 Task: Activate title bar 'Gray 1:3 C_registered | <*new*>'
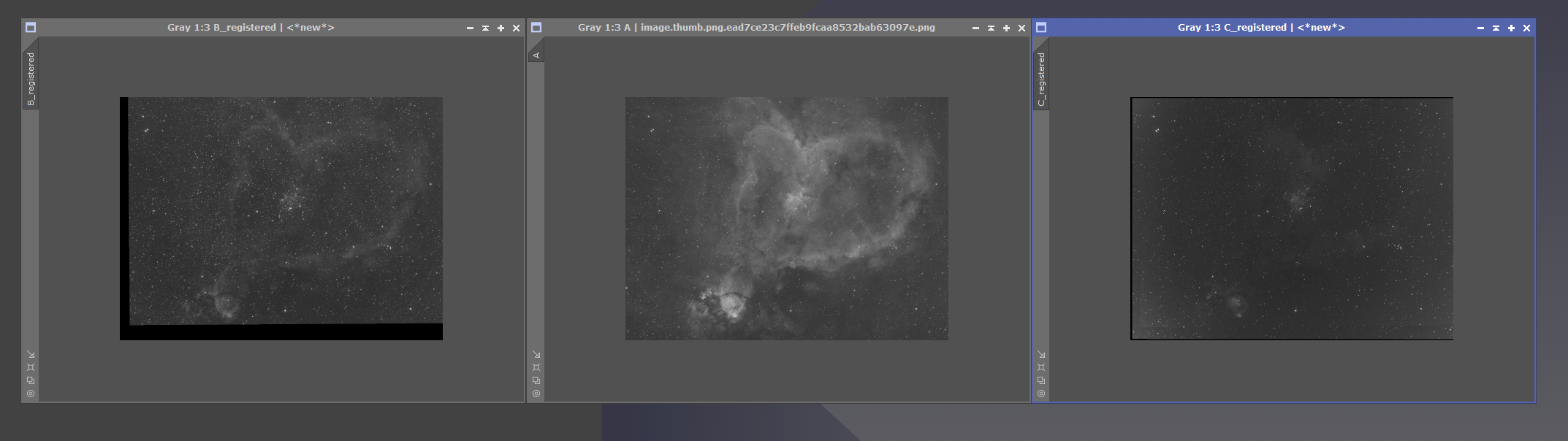[x=1261, y=28]
